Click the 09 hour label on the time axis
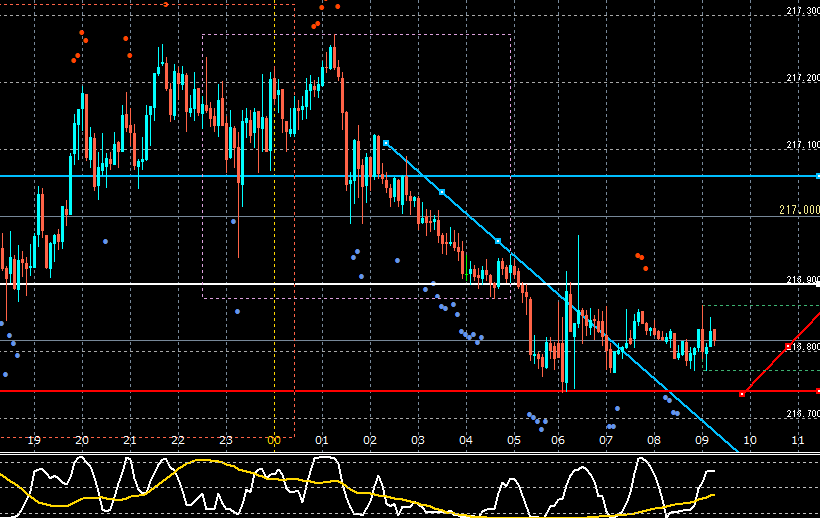Screen dimensions: 820x518 click(702, 440)
